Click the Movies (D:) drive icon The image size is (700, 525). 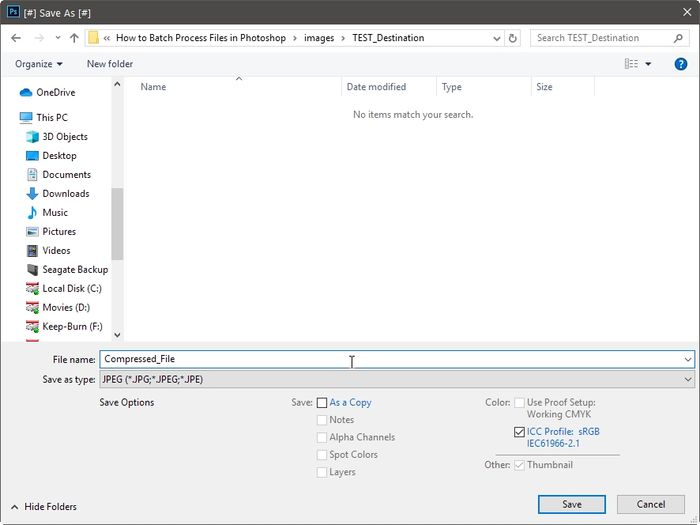(x=32, y=308)
